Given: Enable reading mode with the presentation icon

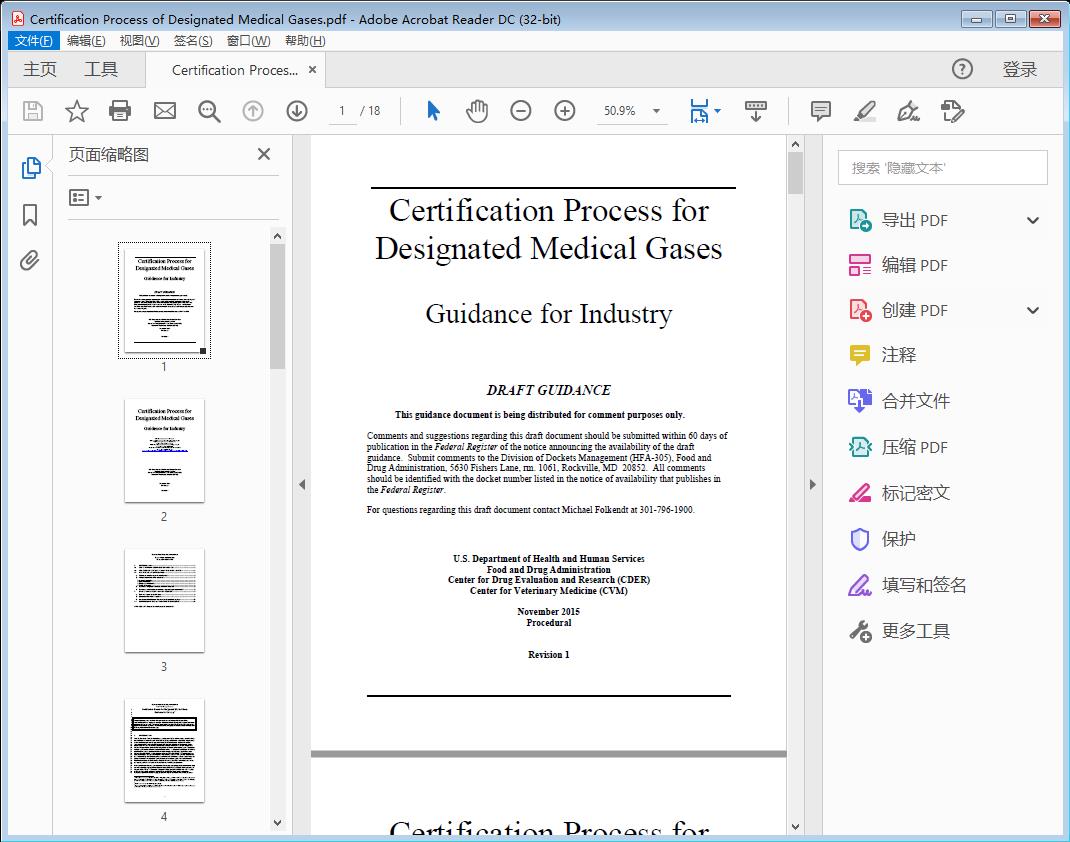Looking at the screenshot, I should click(756, 111).
